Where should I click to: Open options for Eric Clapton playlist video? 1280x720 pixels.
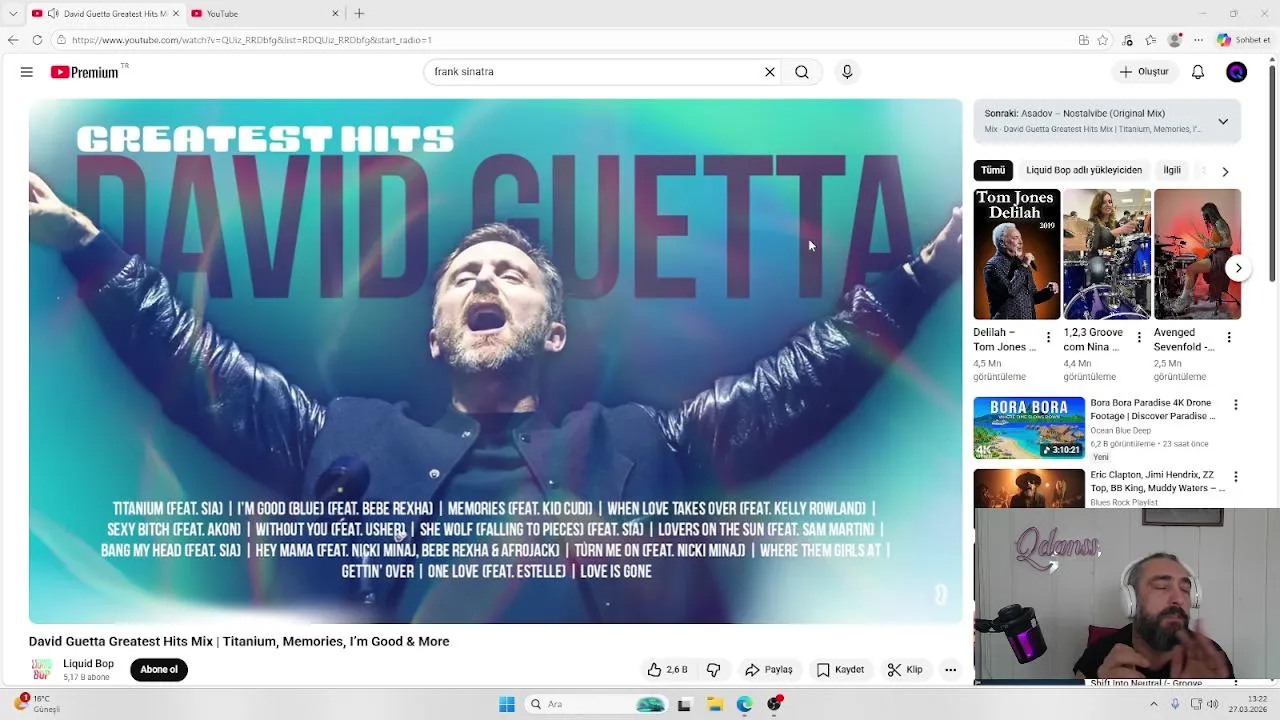click(x=1235, y=477)
